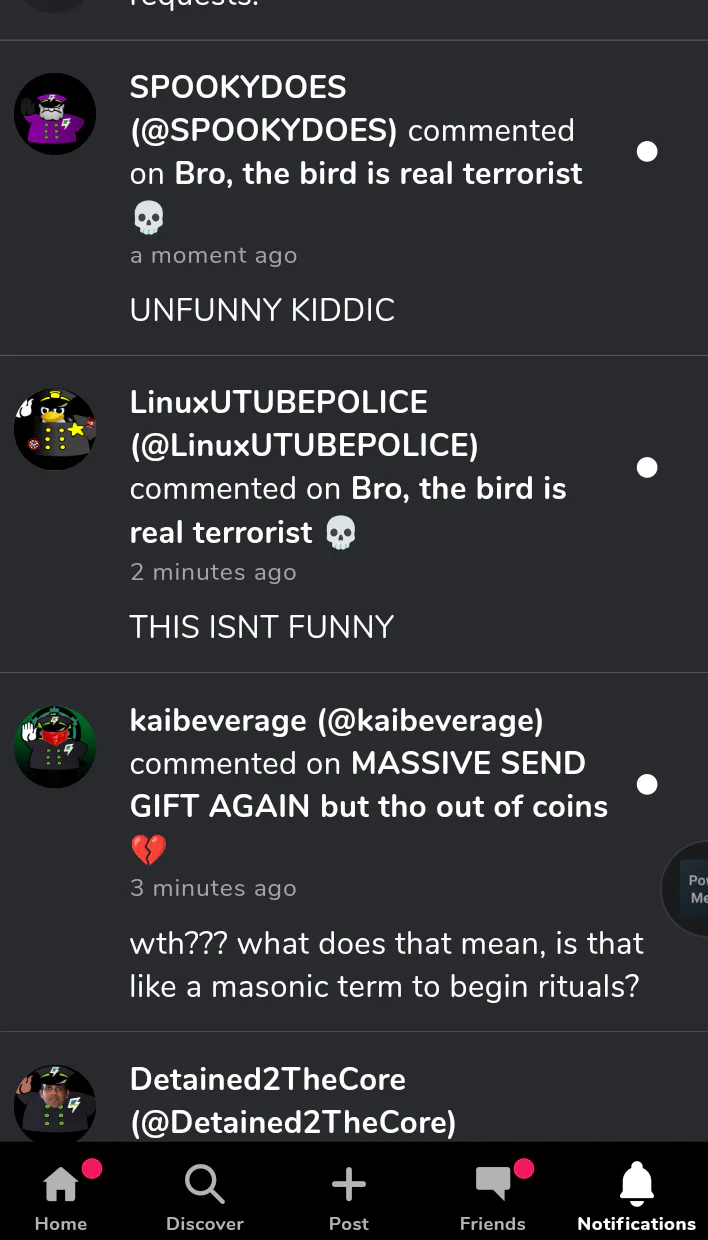The image size is (708, 1240).
Task: Open comment 'THIS ISNT FUNNY'
Action: 262,627
